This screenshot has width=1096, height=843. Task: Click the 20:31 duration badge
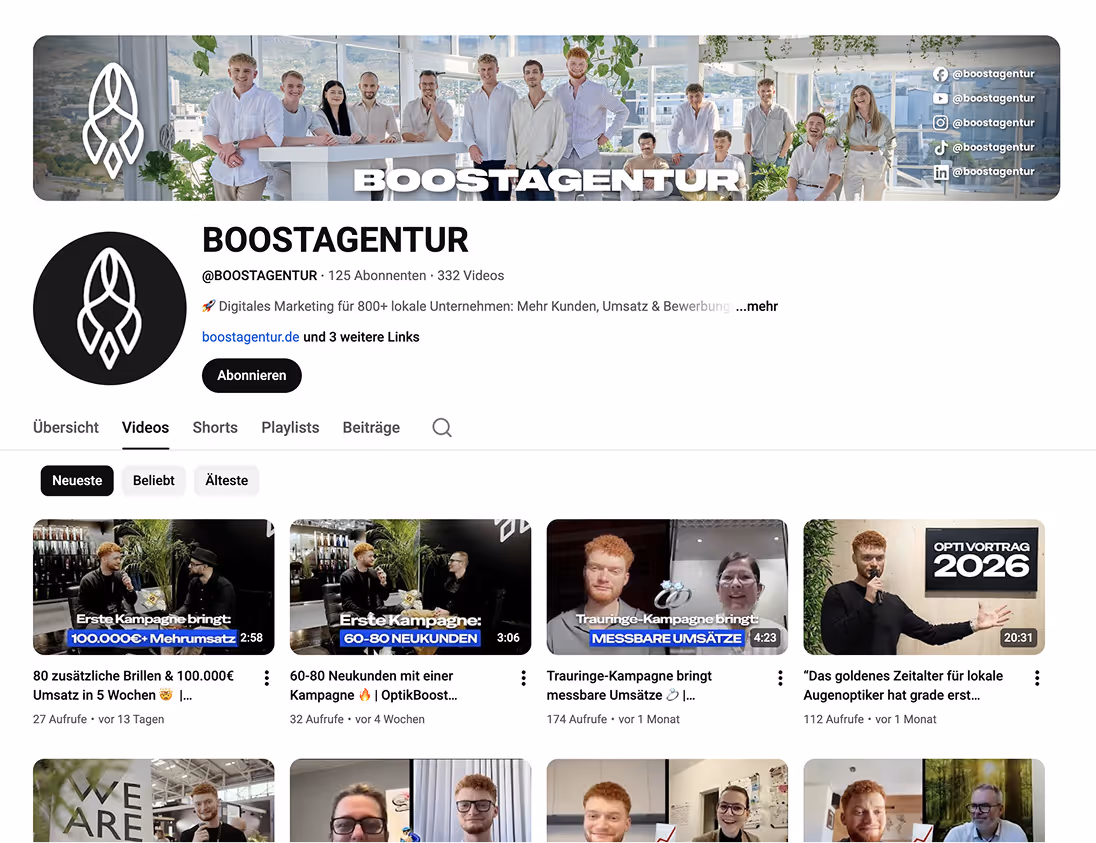click(x=1018, y=637)
